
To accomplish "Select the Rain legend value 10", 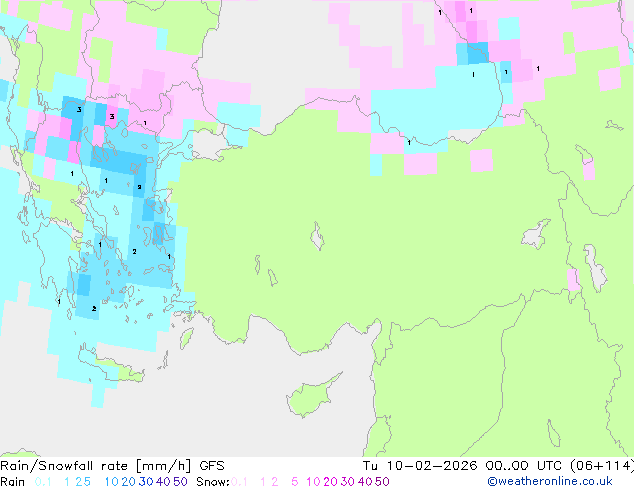I will (111, 482).
